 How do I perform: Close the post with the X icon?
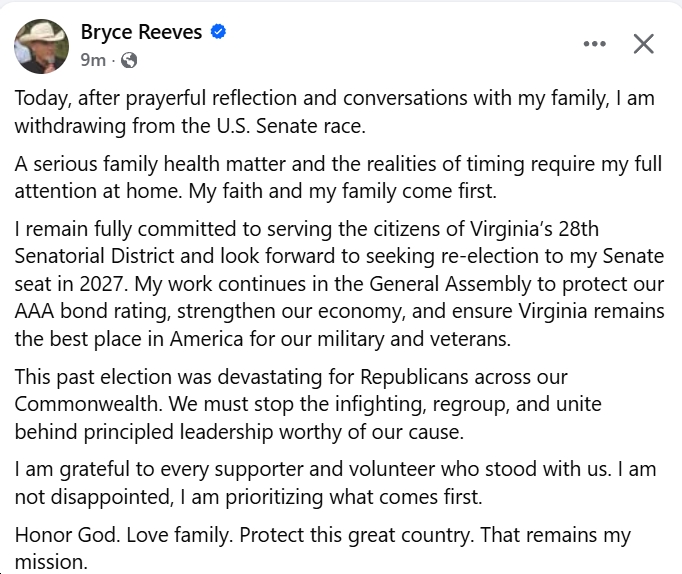pyautogui.click(x=644, y=44)
